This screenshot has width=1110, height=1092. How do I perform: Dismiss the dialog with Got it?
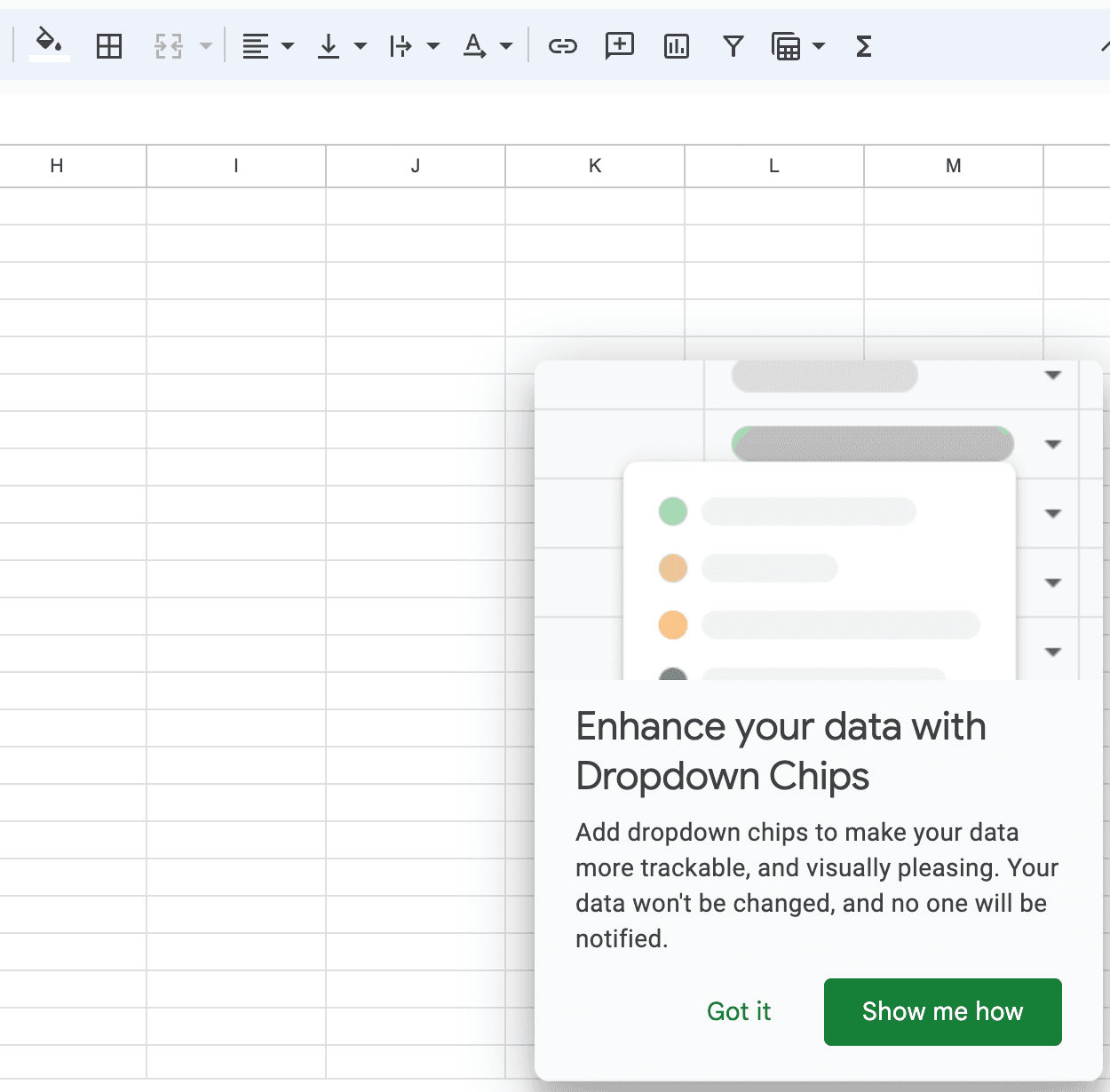pyautogui.click(x=738, y=1011)
